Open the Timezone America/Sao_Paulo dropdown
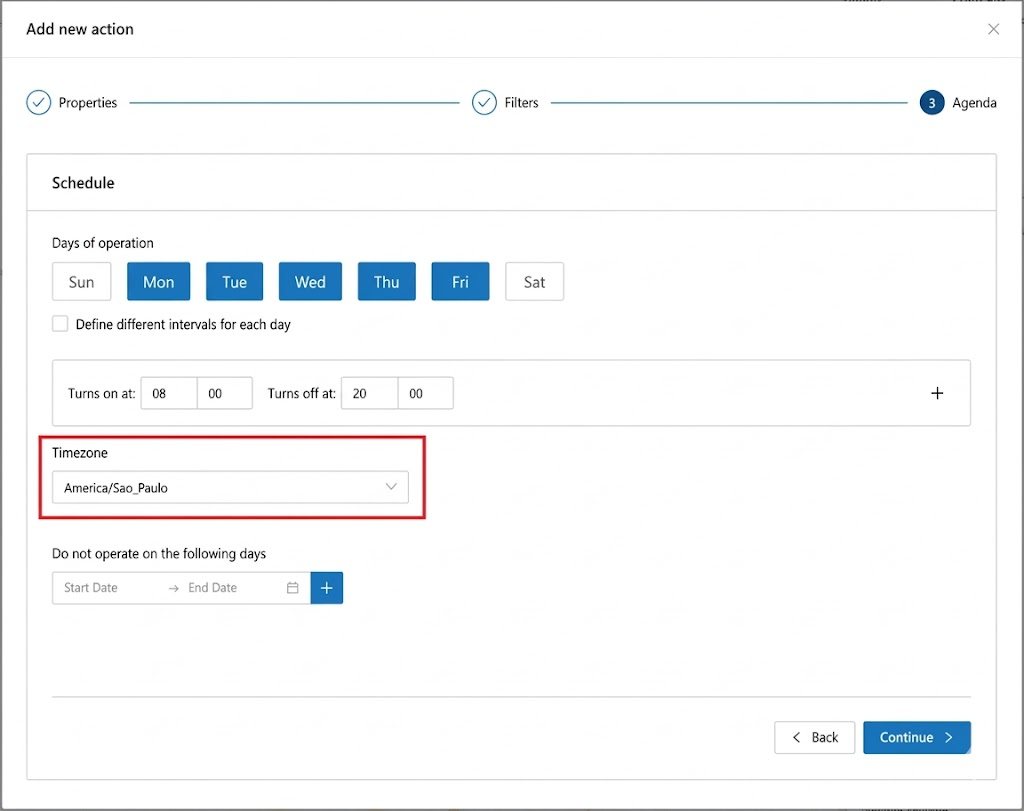1024x811 pixels. tap(230, 488)
